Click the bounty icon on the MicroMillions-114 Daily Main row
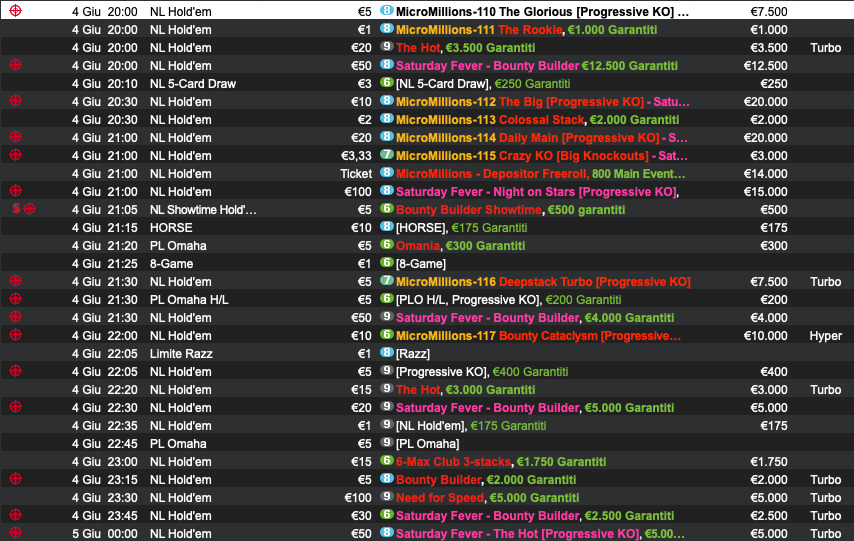The height and width of the screenshot is (541, 854). (x=15, y=137)
